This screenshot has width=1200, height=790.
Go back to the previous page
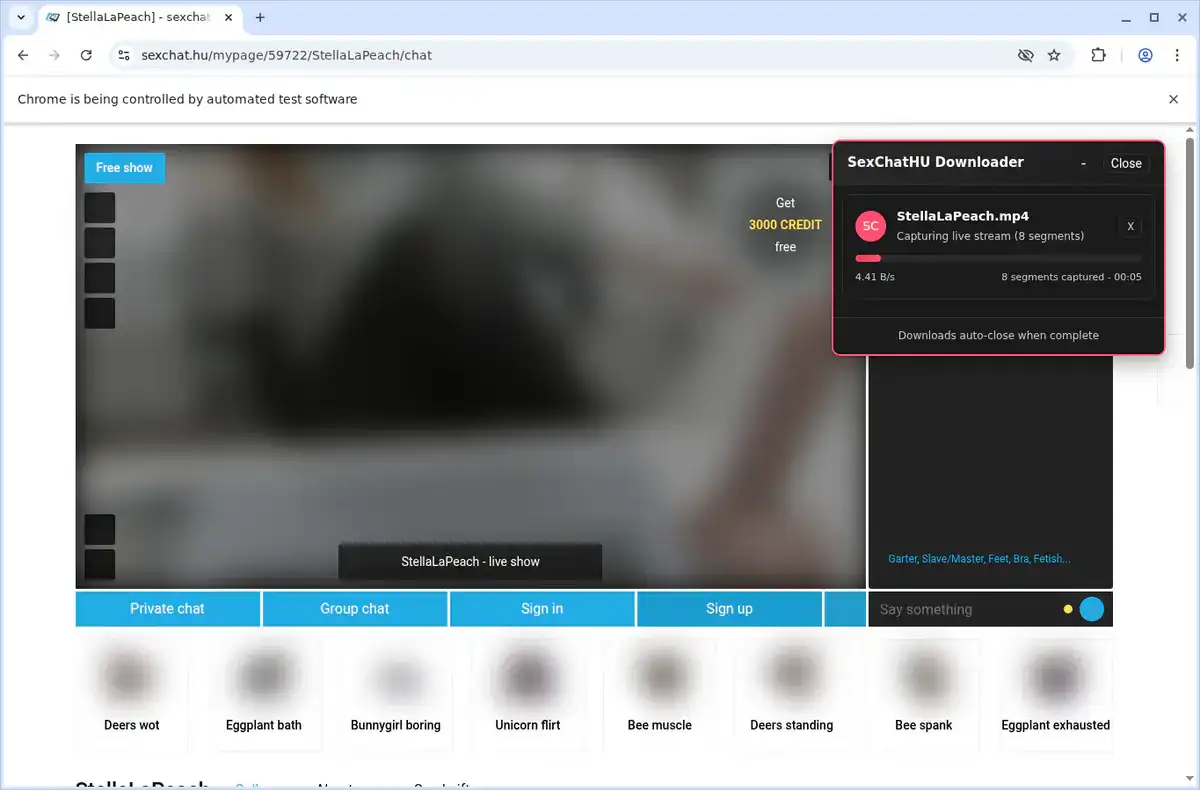(23, 55)
